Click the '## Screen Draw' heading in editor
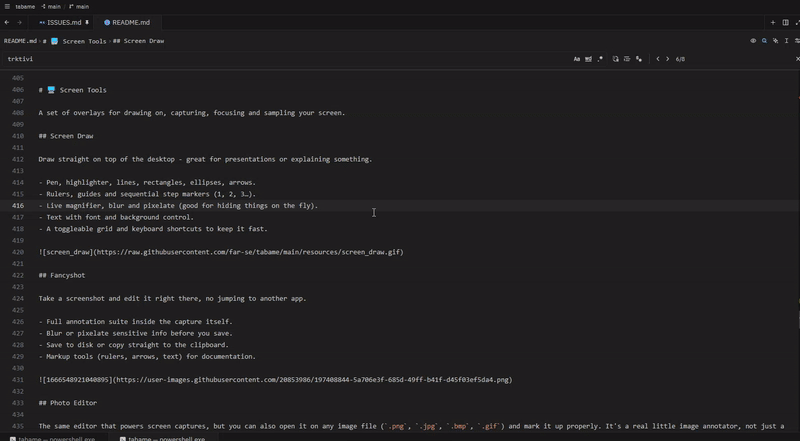The height and width of the screenshot is (441, 800). pyautogui.click(x=66, y=136)
